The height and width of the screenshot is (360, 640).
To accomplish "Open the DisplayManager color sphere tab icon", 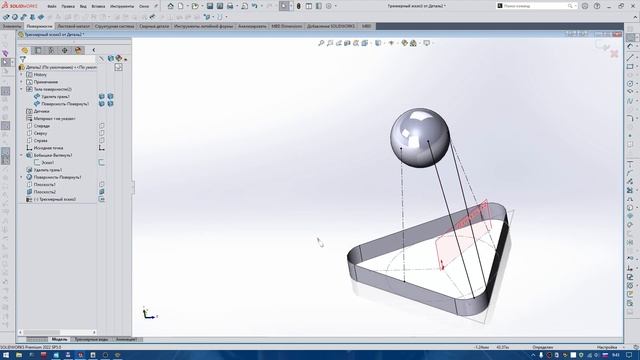I will (78, 50).
